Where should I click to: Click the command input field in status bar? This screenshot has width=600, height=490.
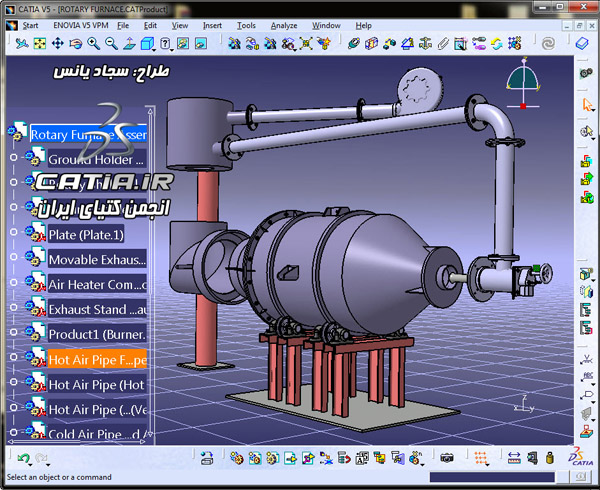492,477
